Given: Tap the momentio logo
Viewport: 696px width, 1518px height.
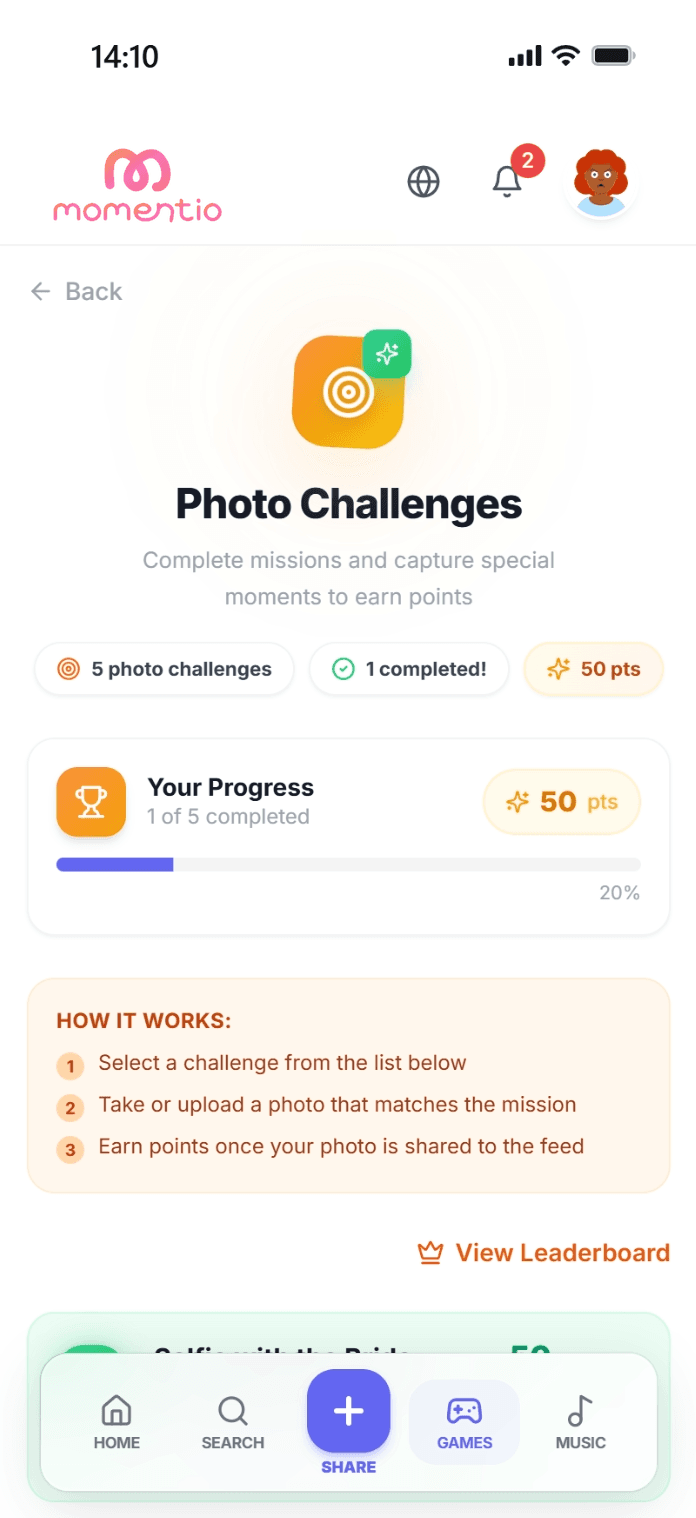Looking at the screenshot, I should tap(138, 185).
